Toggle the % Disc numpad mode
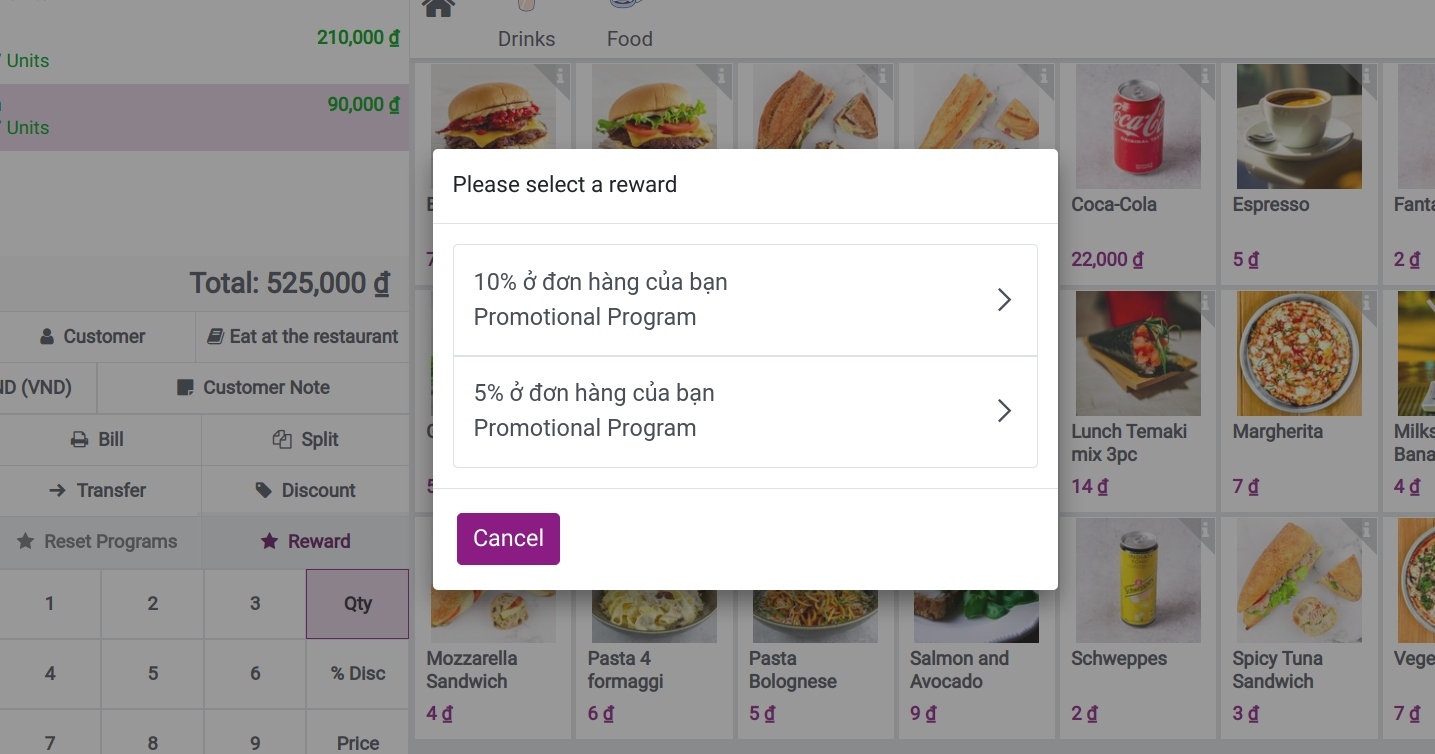The height and width of the screenshot is (754, 1435). point(357,674)
